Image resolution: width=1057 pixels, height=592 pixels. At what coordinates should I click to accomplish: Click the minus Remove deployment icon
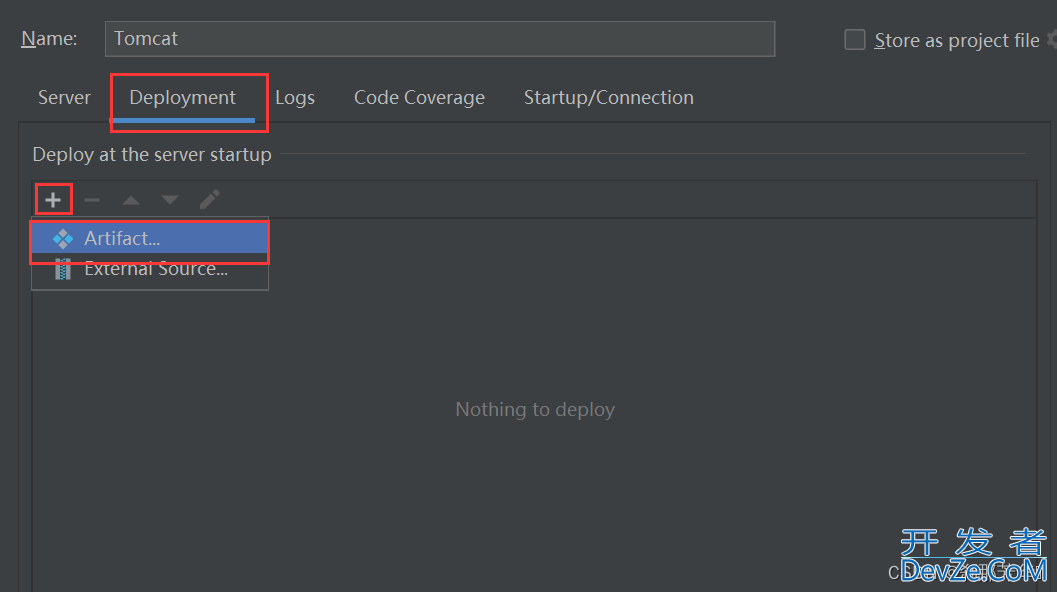pos(92,200)
